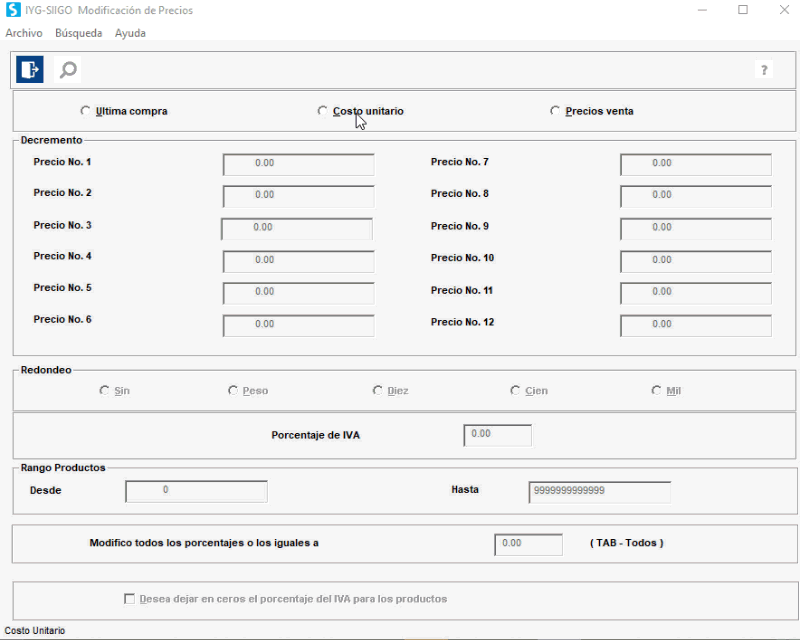Select the Ultima compra radio button
The height and width of the screenshot is (640, 800).
coord(86,111)
